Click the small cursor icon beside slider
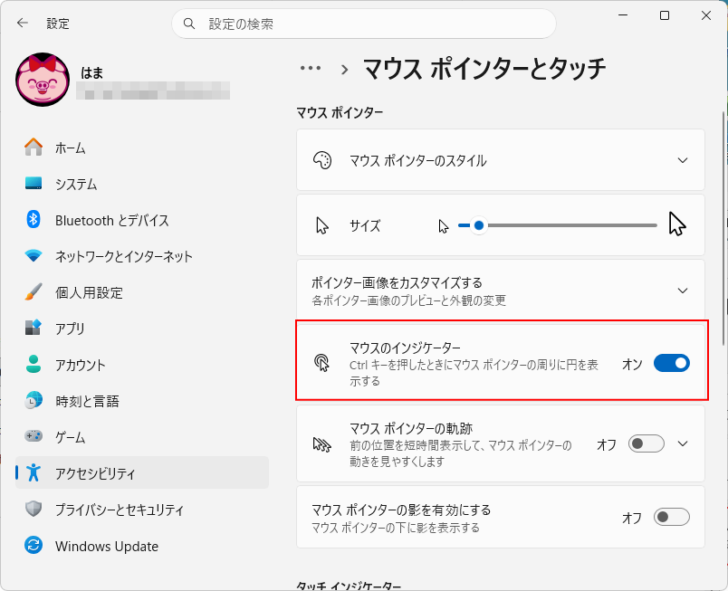The height and width of the screenshot is (591, 728). pyautogui.click(x=443, y=226)
